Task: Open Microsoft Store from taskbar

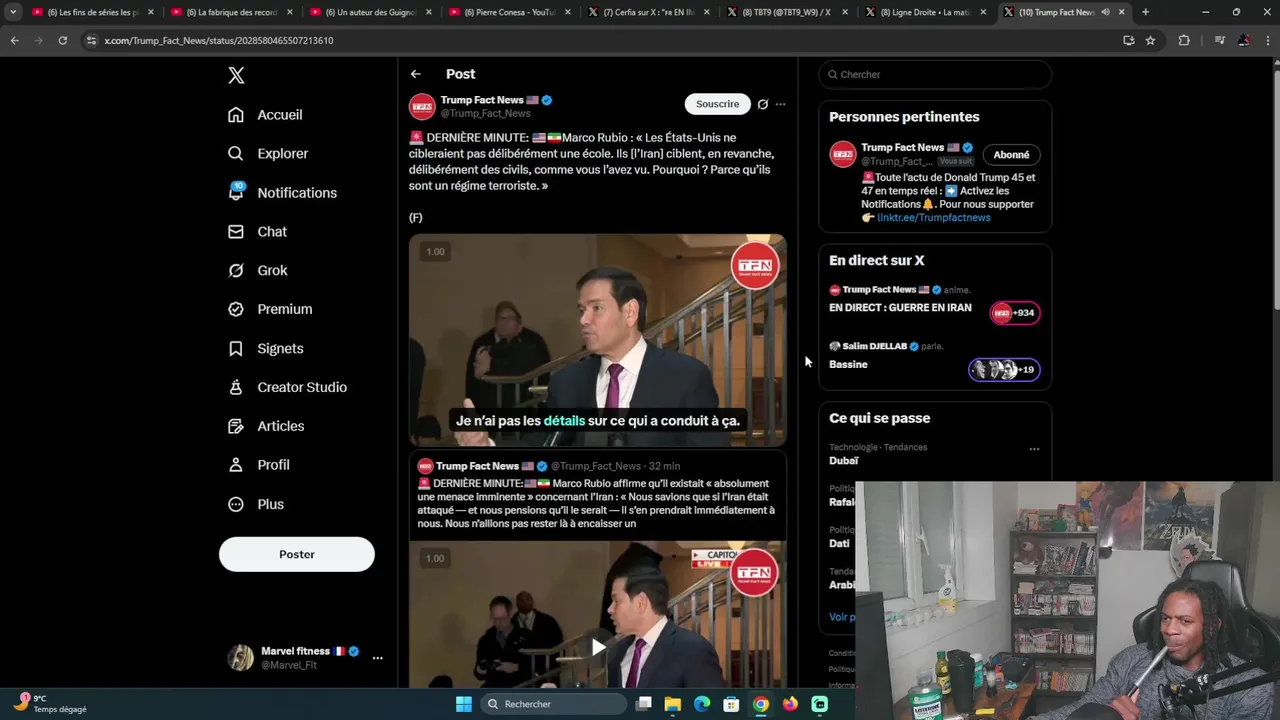Action: [x=731, y=704]
